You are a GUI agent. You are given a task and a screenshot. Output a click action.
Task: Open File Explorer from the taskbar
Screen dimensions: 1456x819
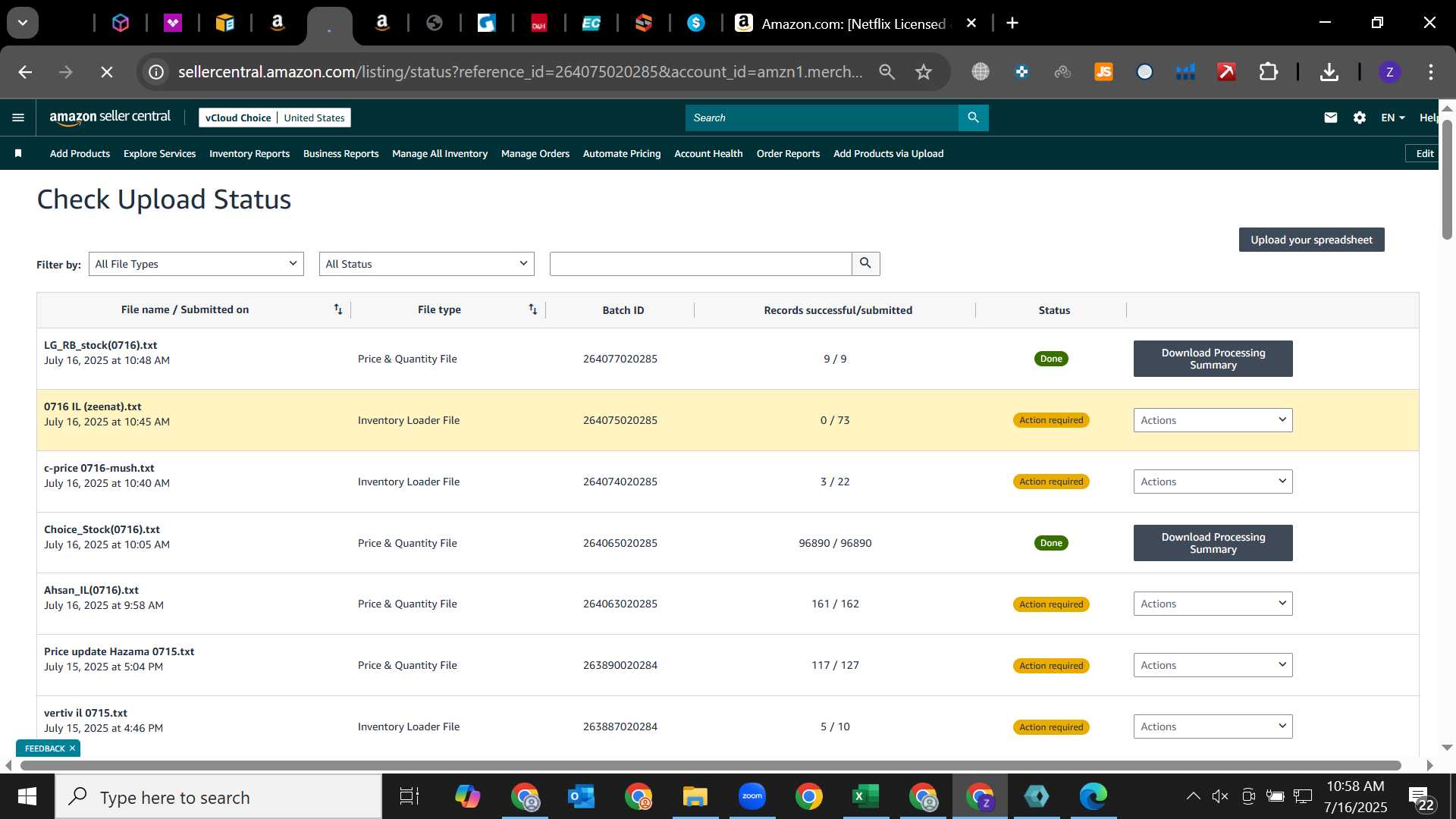(695, 797)
